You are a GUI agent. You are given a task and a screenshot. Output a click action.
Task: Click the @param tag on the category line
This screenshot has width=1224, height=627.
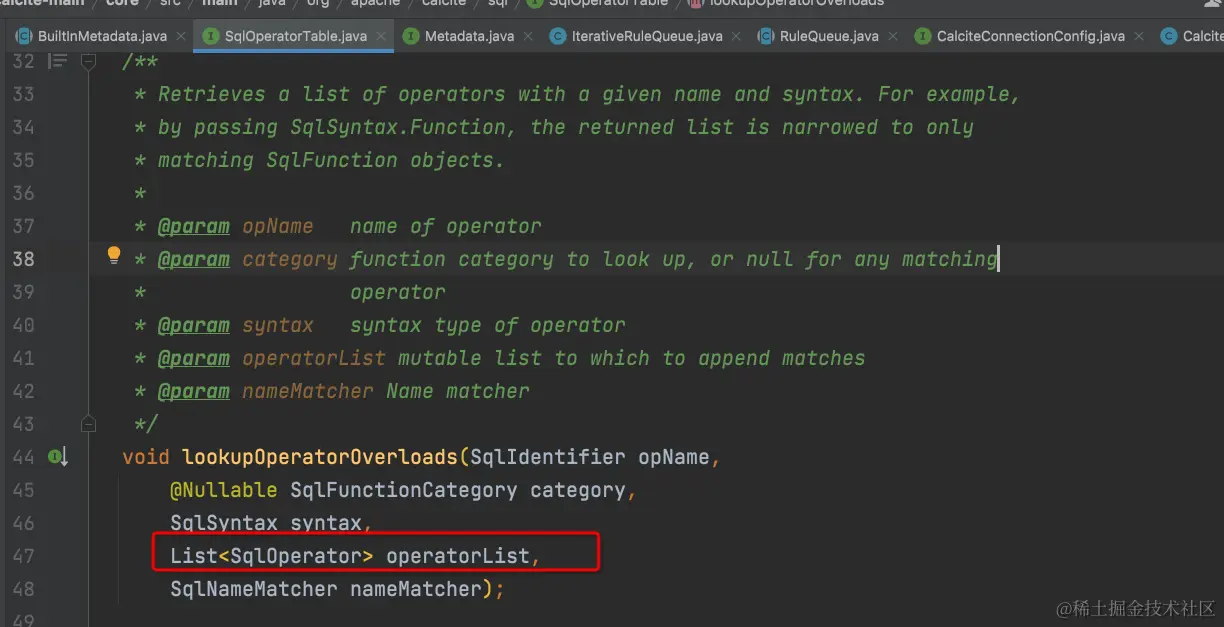click(194, 259)
